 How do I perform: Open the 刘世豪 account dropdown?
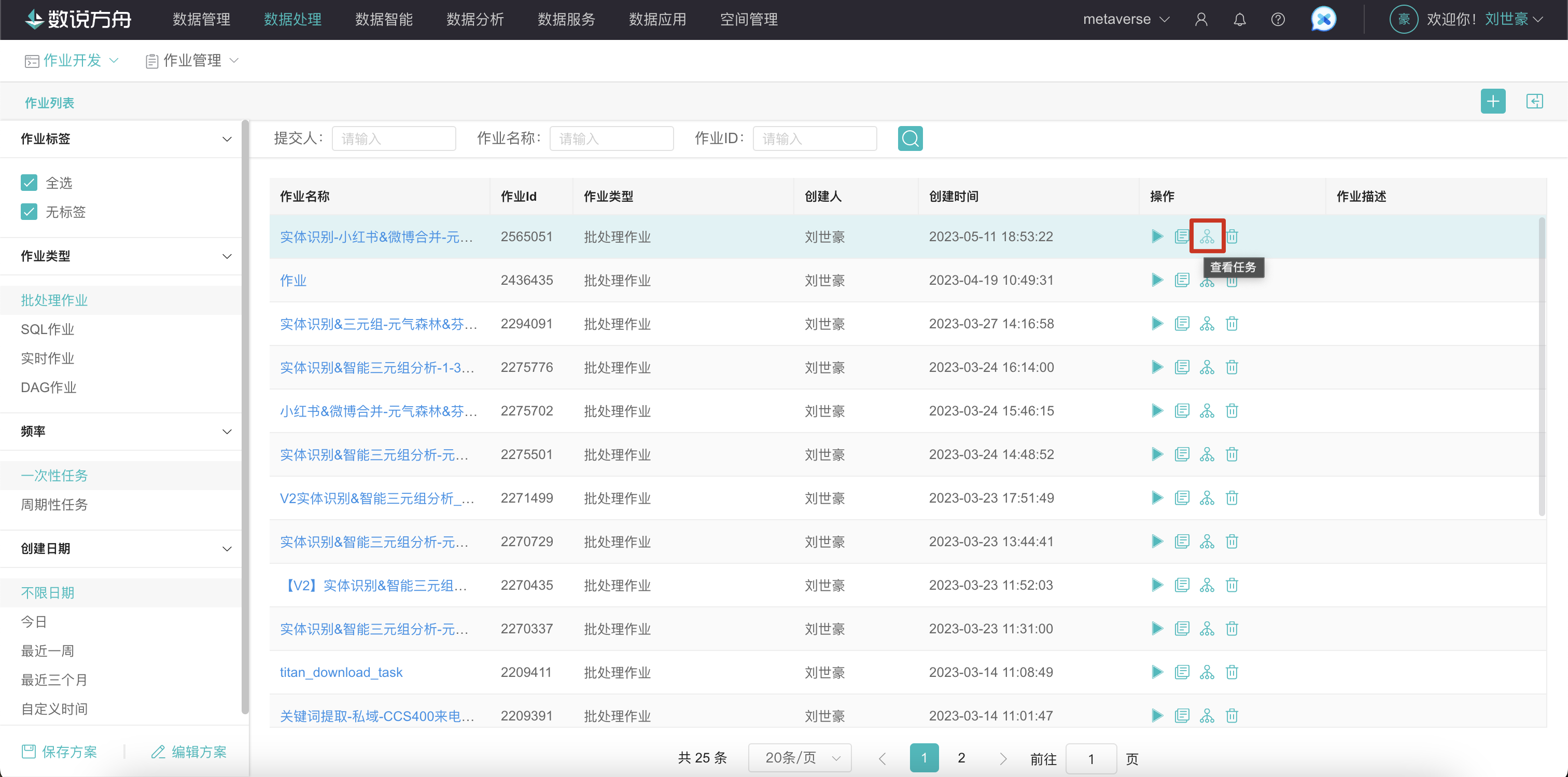(1514, 20)
